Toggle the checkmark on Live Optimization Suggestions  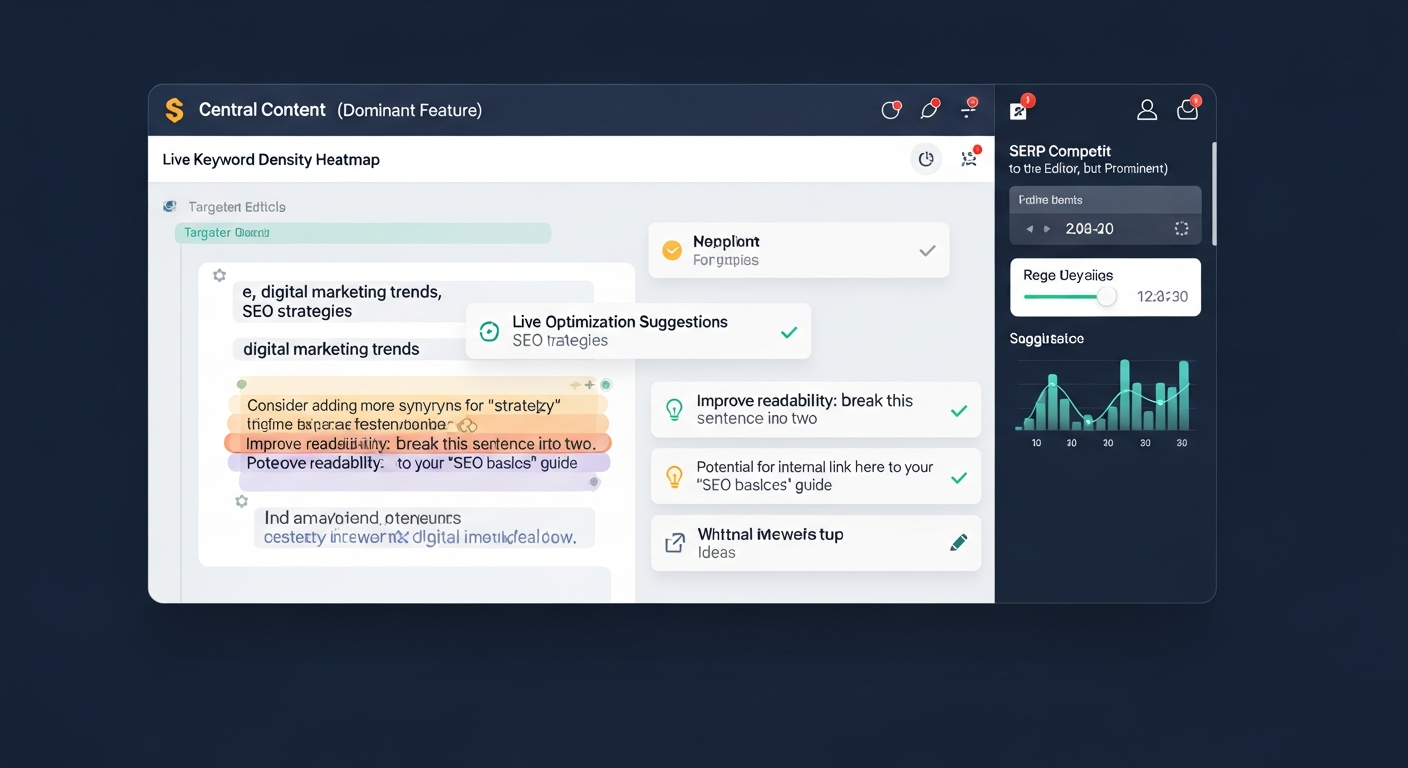pos(789,332)
